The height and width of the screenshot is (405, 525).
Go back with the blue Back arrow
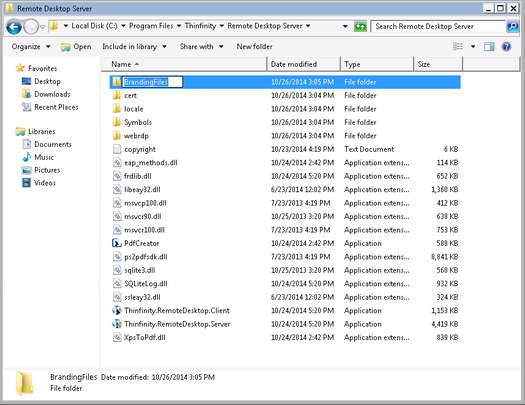14,27
